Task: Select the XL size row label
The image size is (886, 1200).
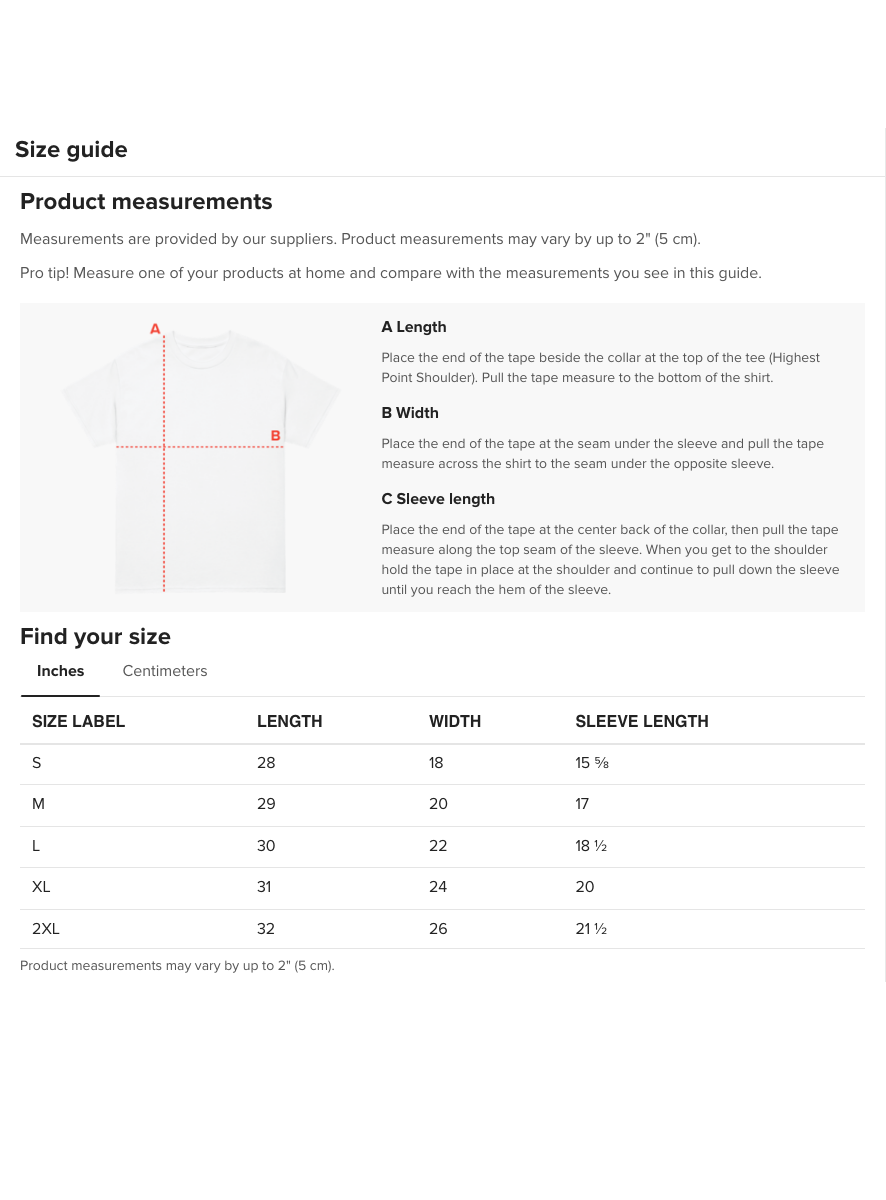Action: [41, 887]
